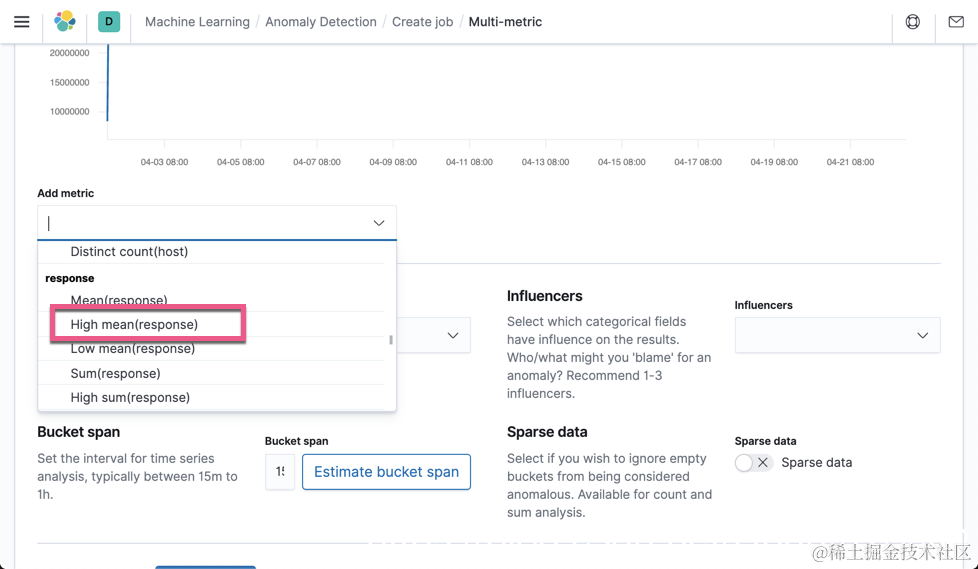Viewport: 978px width, 569px height.
Task: Collapse the Add metric dropdown arrow
Action: point(378,223)
